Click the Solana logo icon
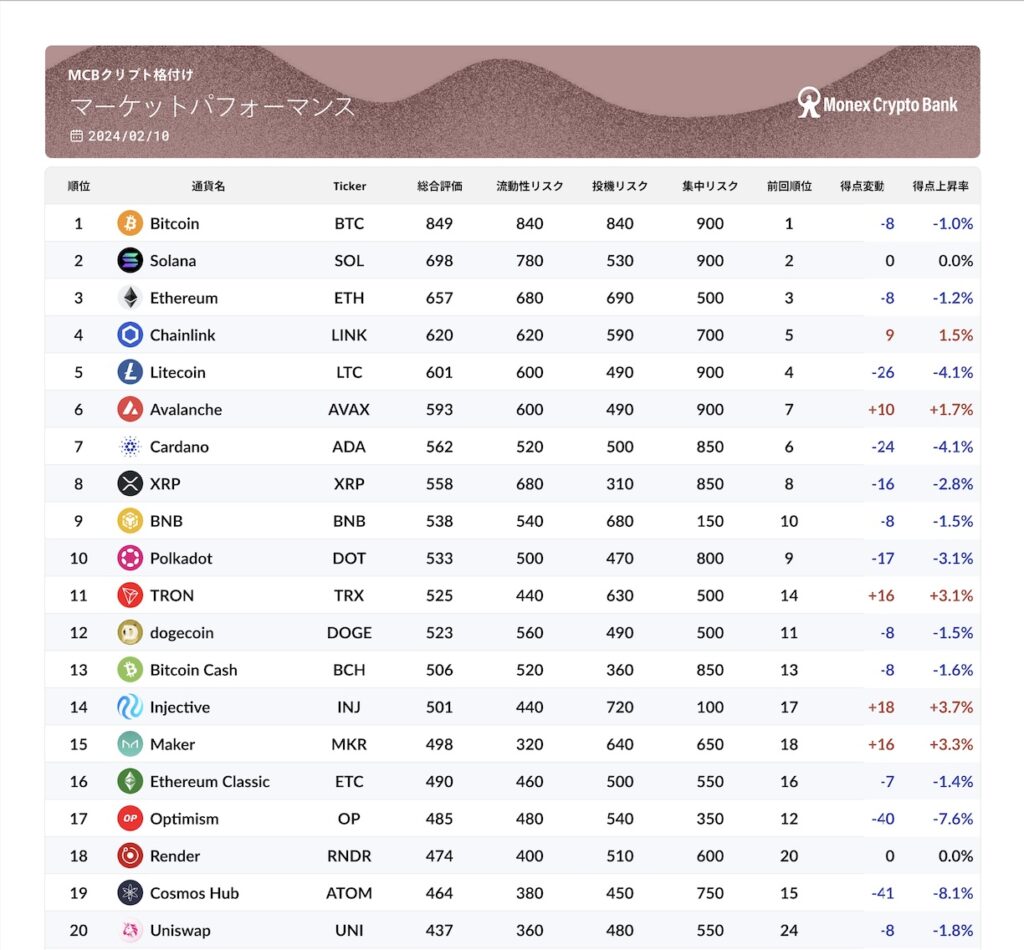 (130, 261)
